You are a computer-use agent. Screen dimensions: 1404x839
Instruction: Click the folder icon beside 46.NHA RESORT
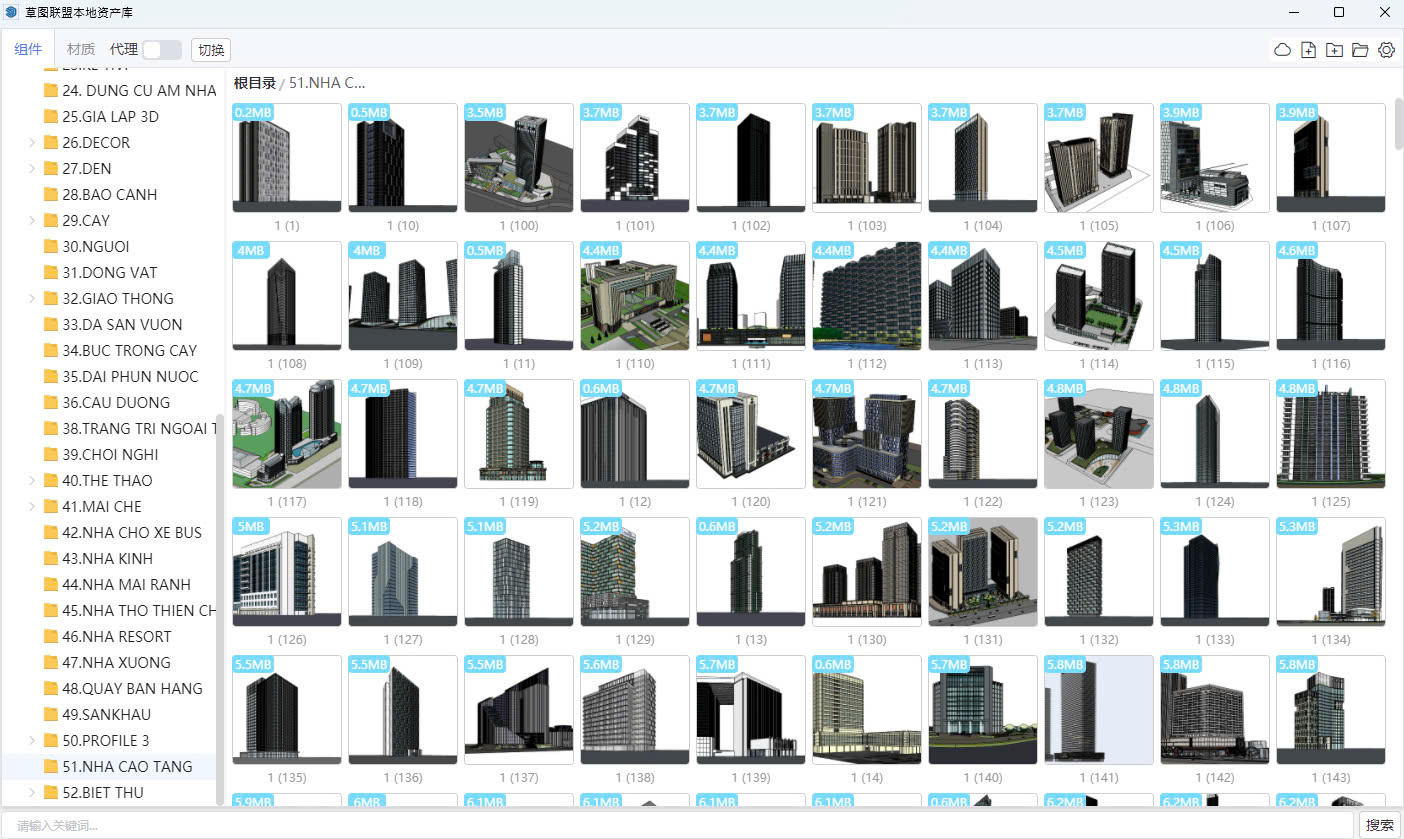51,637
